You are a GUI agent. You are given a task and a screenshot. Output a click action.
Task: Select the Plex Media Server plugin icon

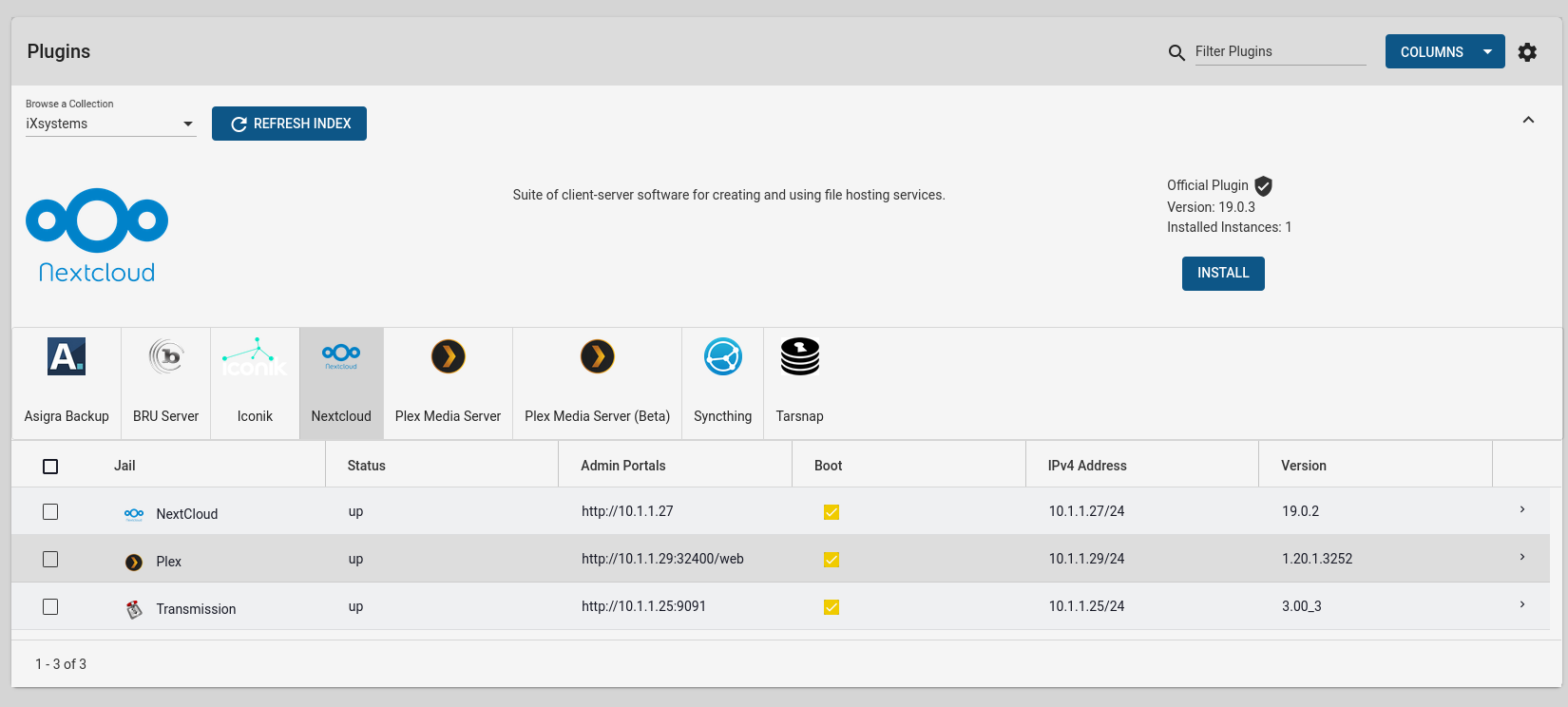point(449,356)
